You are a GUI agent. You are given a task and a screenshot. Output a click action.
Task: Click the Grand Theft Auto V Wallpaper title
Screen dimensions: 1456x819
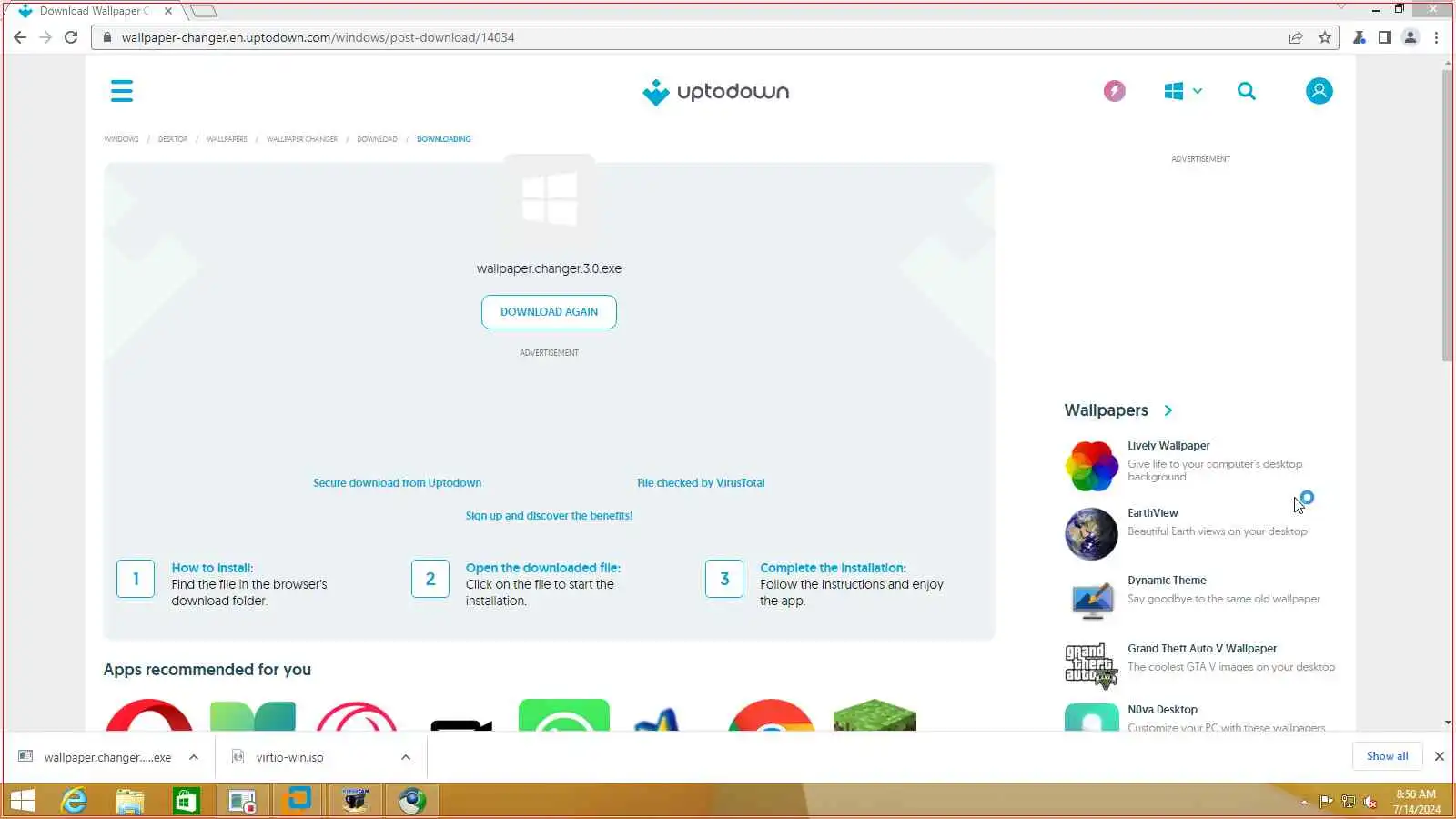pyautogui.click(x=1202, y=649)
